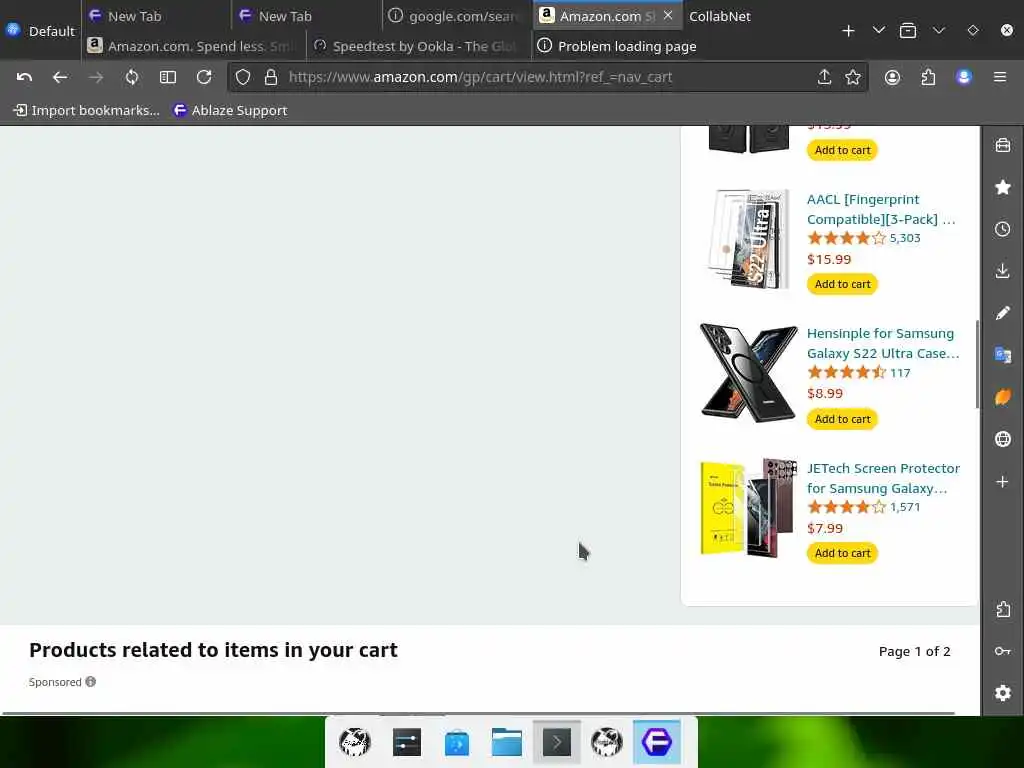
Task: Open bookmarks star in sidebar
Action: pyautogui.click(x=1003, y=187)
